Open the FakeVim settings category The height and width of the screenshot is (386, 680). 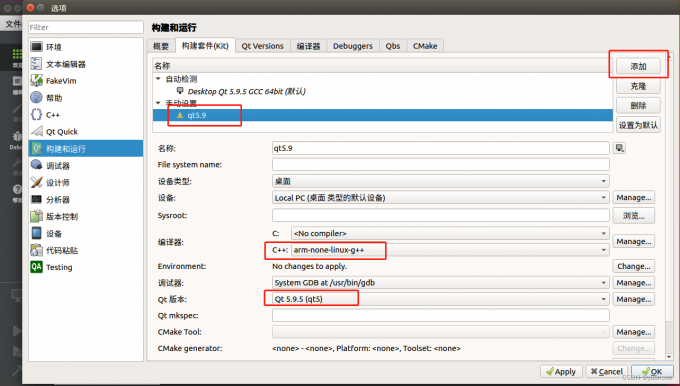click(85, 81)
